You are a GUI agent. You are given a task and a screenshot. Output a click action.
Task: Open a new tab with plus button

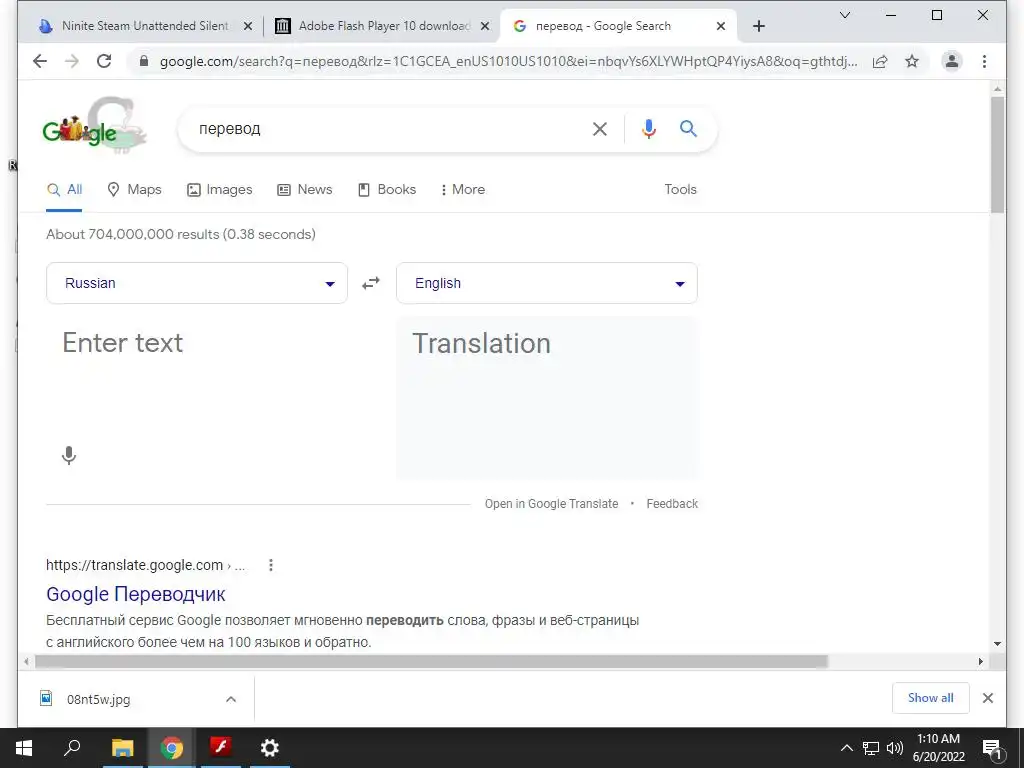(758, 26)
